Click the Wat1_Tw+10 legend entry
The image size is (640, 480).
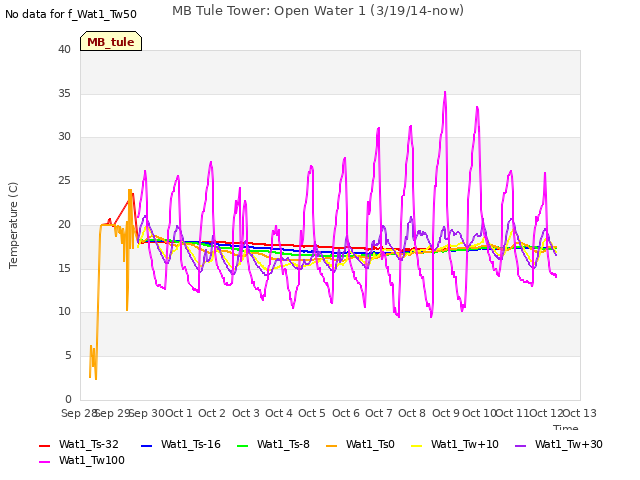click(x=455, y=444)
